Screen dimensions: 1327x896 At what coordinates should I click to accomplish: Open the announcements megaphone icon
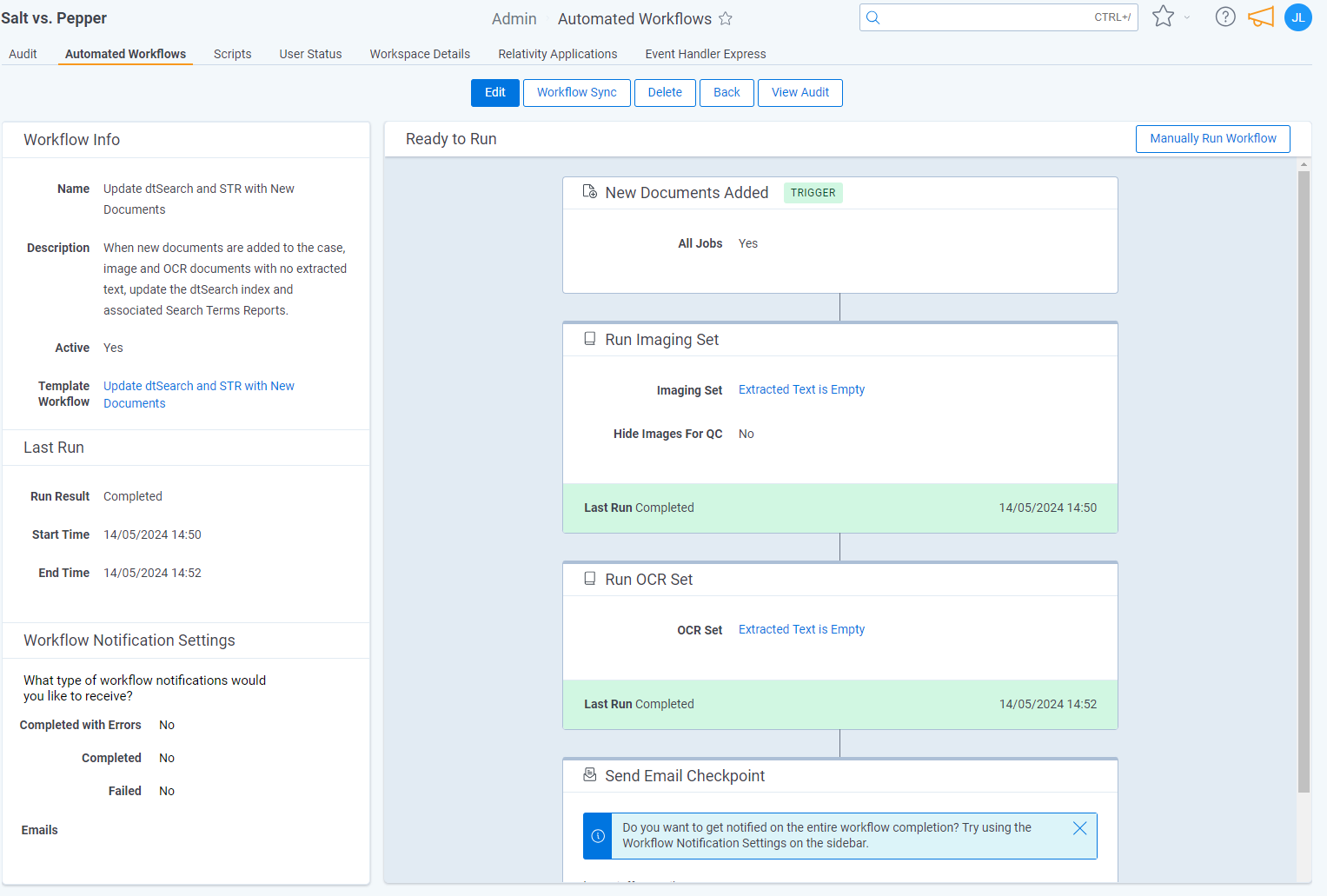pyautogui.click(x=1261, y=17)
